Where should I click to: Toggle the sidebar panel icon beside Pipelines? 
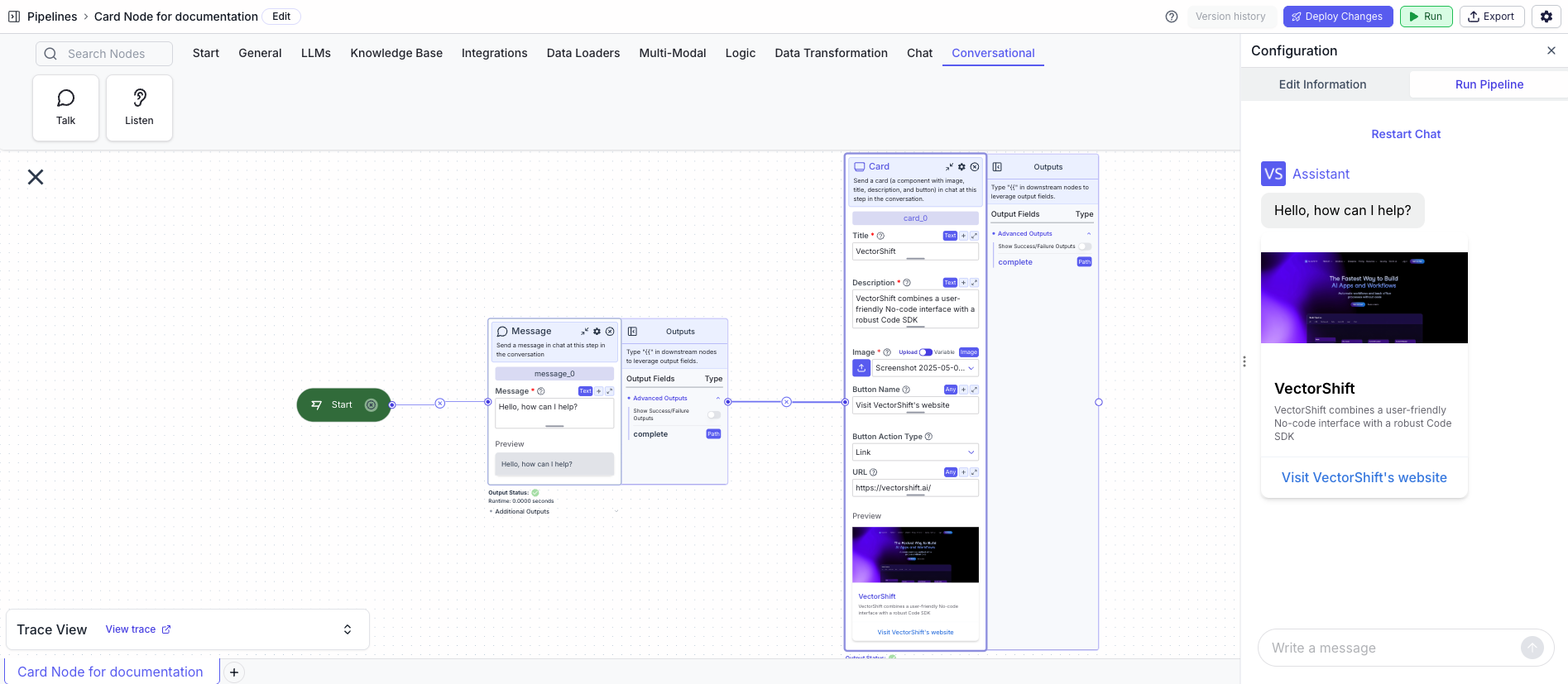14,17
